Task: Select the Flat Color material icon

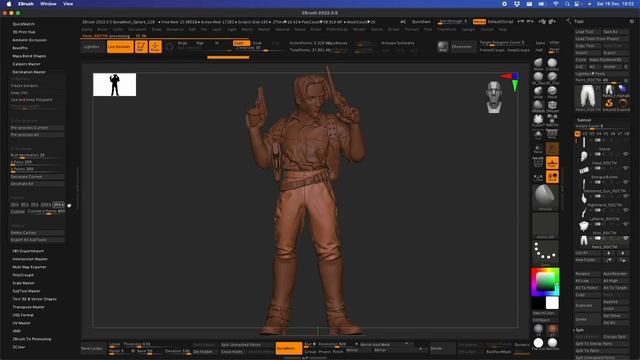Action: 538,343
